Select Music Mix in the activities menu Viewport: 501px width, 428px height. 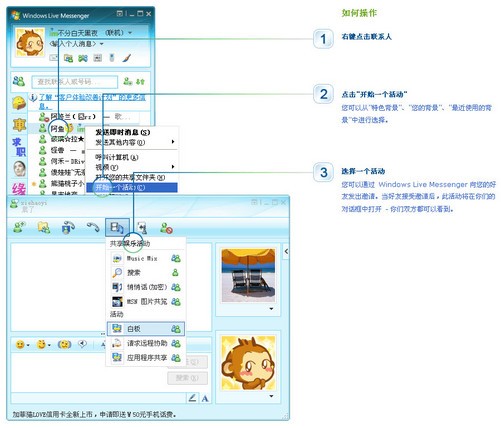(145, 258)
